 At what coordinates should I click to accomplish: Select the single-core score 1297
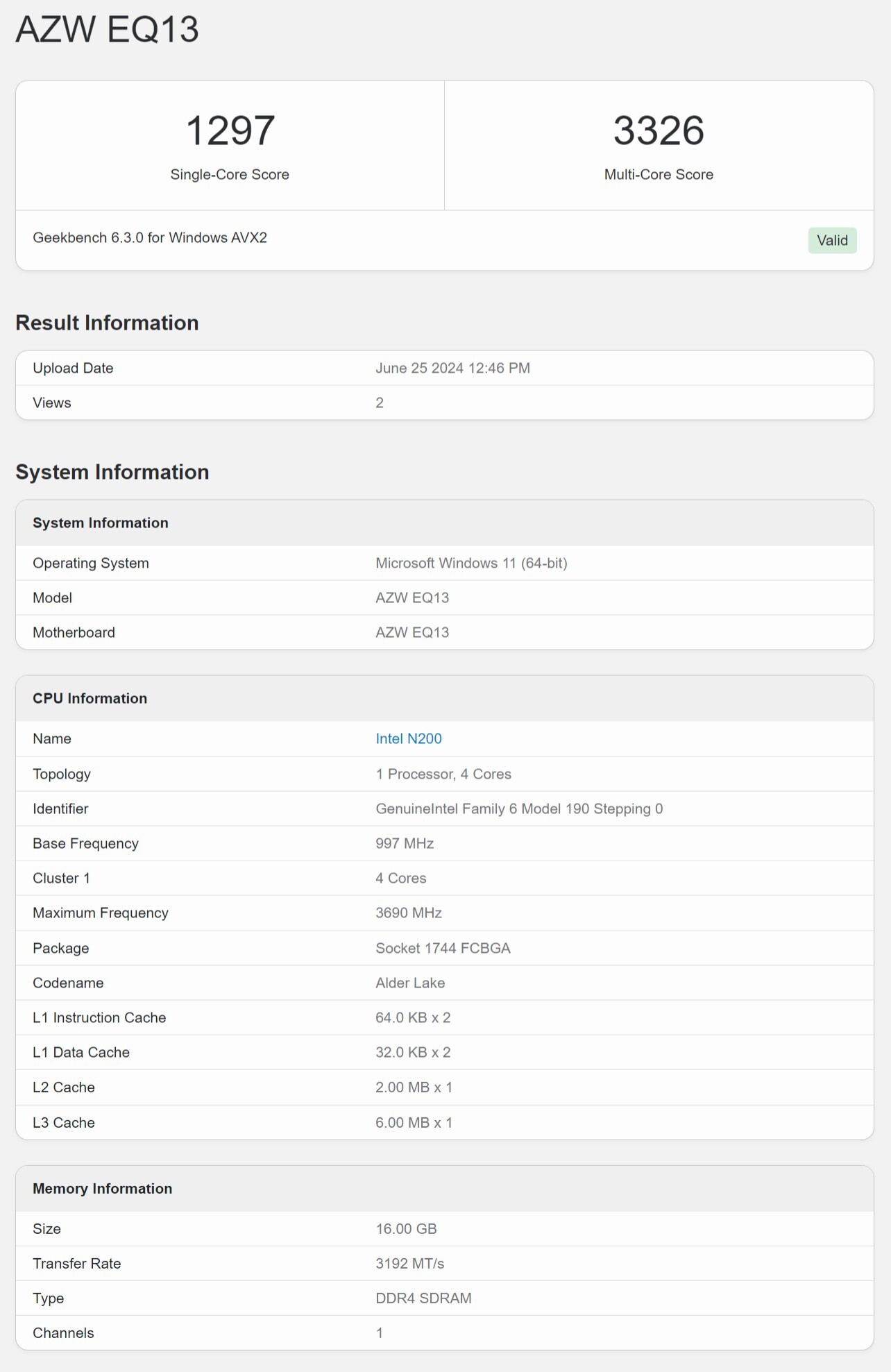point(230,130)
